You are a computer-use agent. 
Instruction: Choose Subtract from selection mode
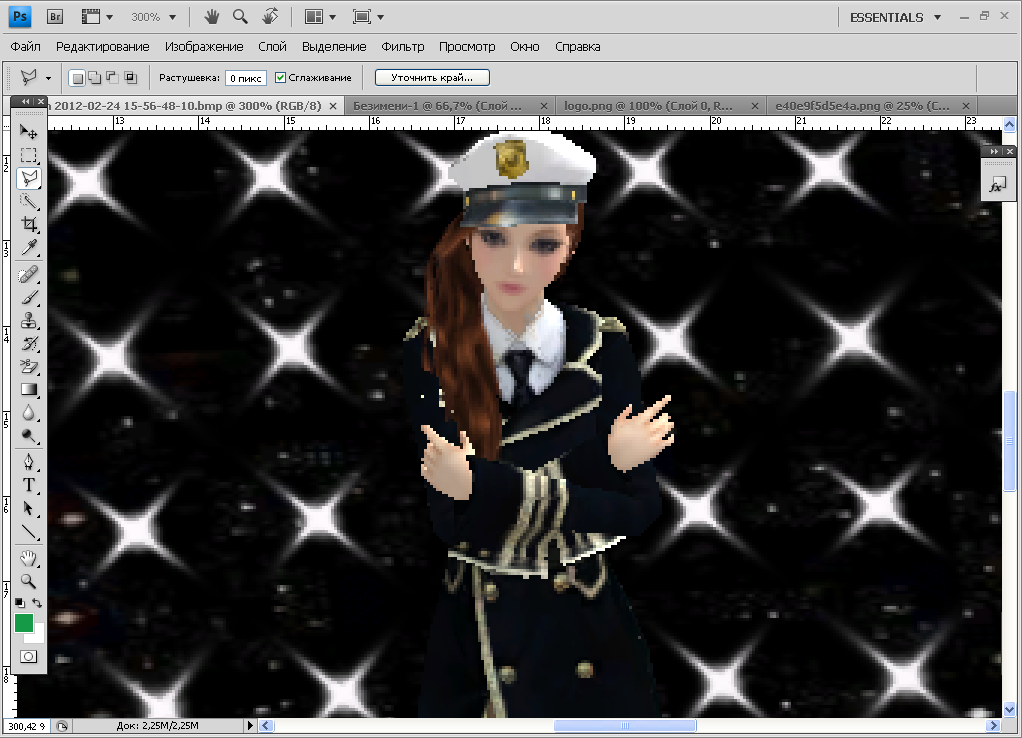tap(113, 78)
